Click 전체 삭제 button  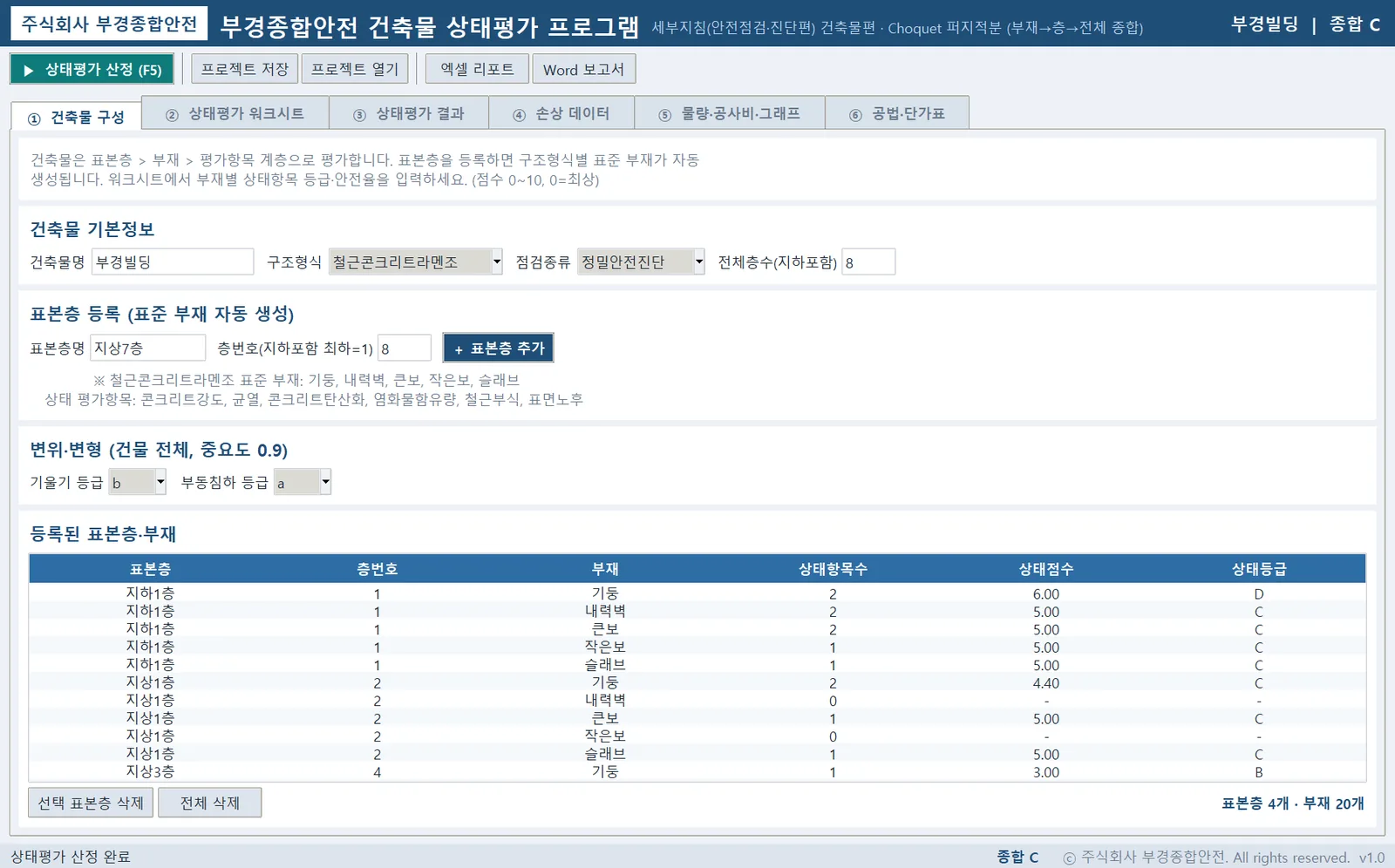click(209, 803)
